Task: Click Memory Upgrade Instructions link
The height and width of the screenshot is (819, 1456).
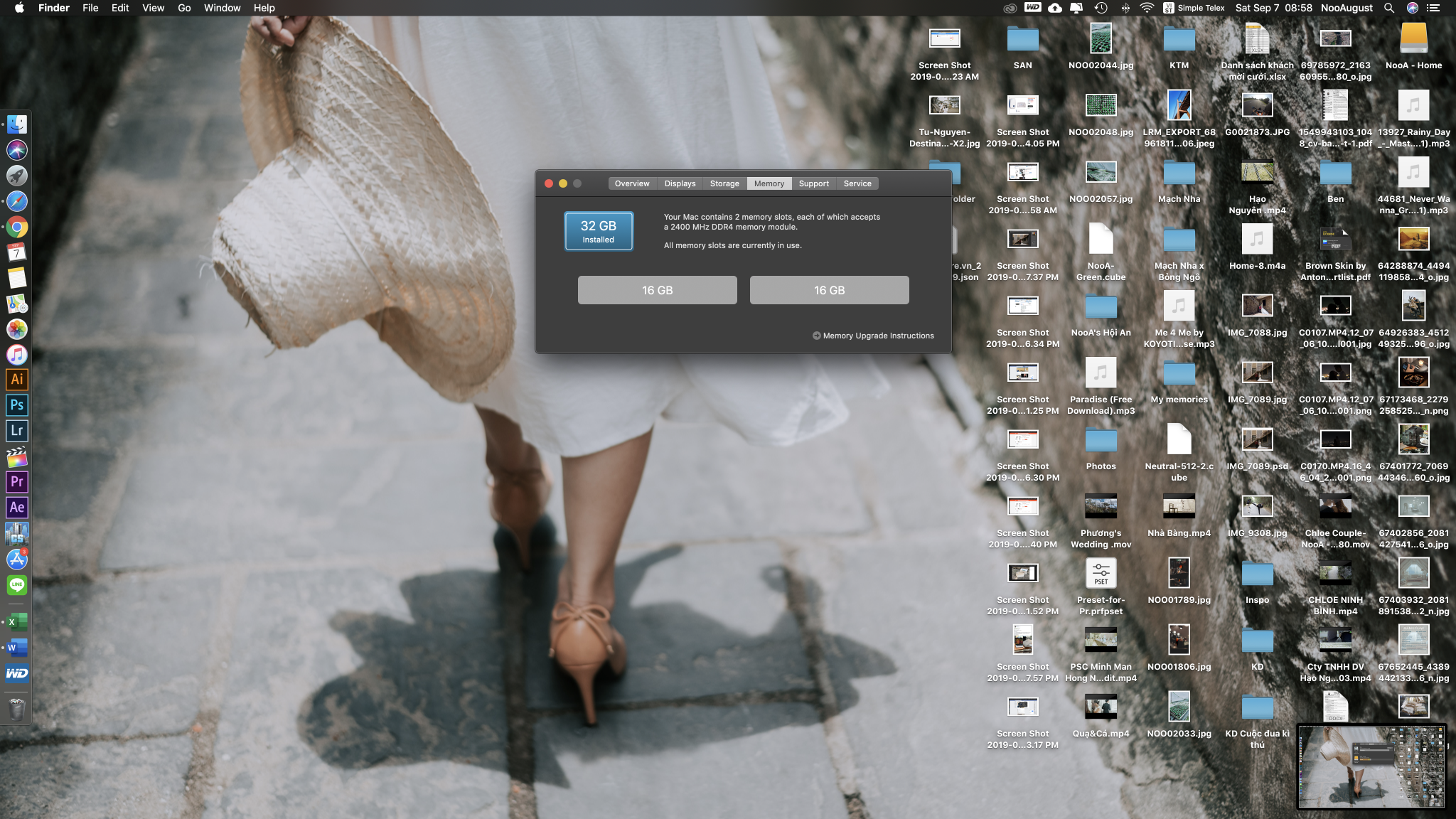Action: click(873, 336)
